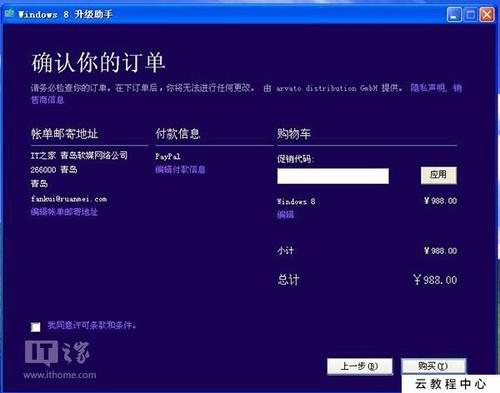The width and height of the screenshot is (500, 393).
Task: Maximize the upgrade assistant window
Action: [470, 15]
